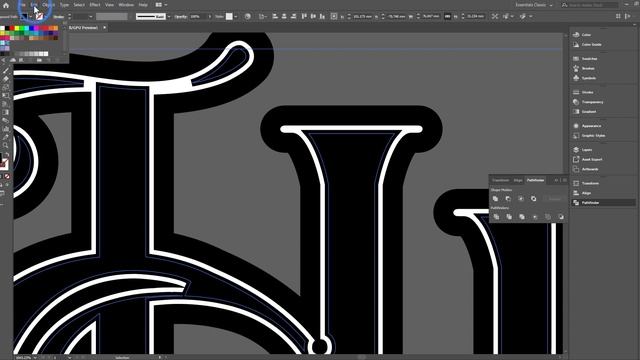Click the Width value field

coord(430,17)
